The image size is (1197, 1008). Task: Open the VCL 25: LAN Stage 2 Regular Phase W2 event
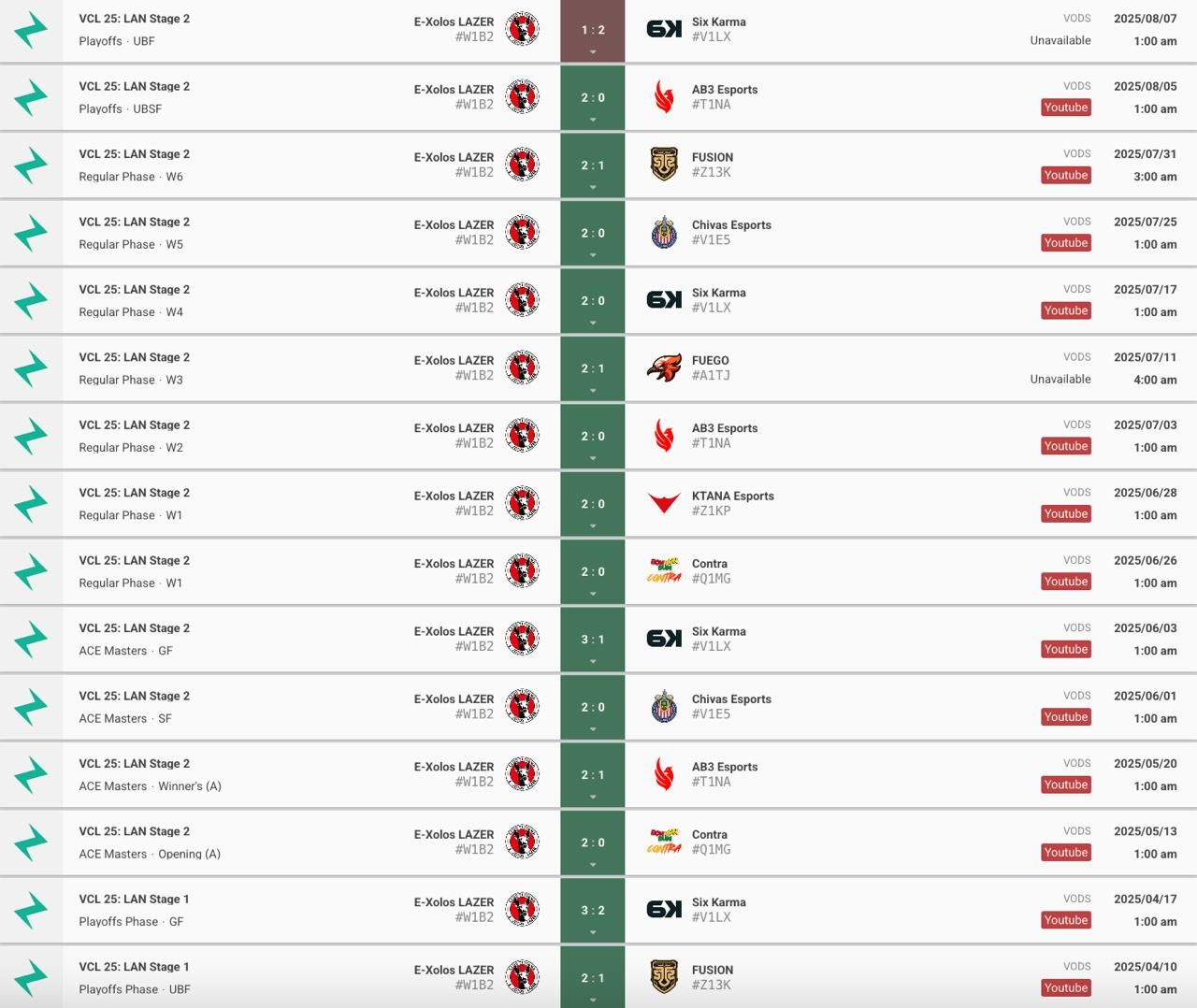pos(134,425)
